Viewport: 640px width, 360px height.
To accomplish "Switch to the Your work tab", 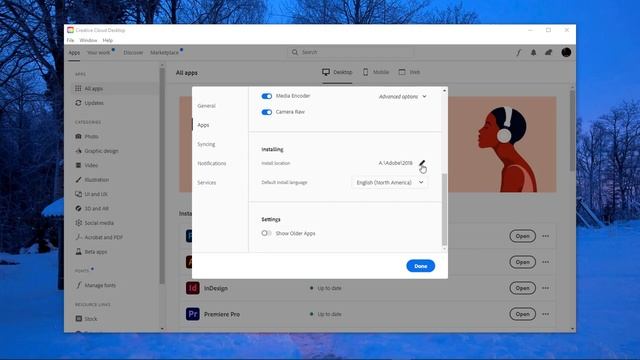I will click(x=98, y=53).
